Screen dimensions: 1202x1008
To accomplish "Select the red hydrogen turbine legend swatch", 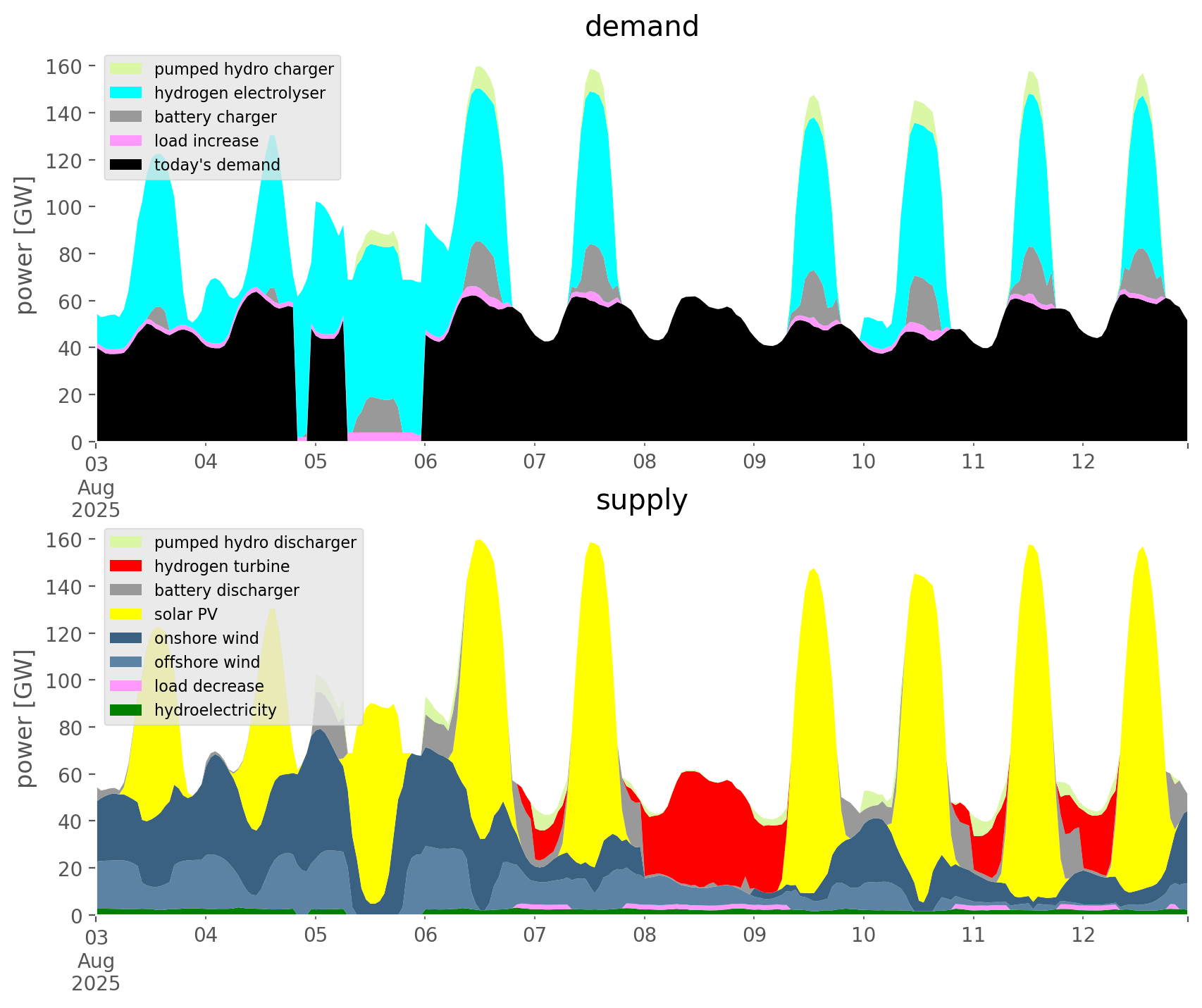I will pyautogui.click(x=126, y=566).
